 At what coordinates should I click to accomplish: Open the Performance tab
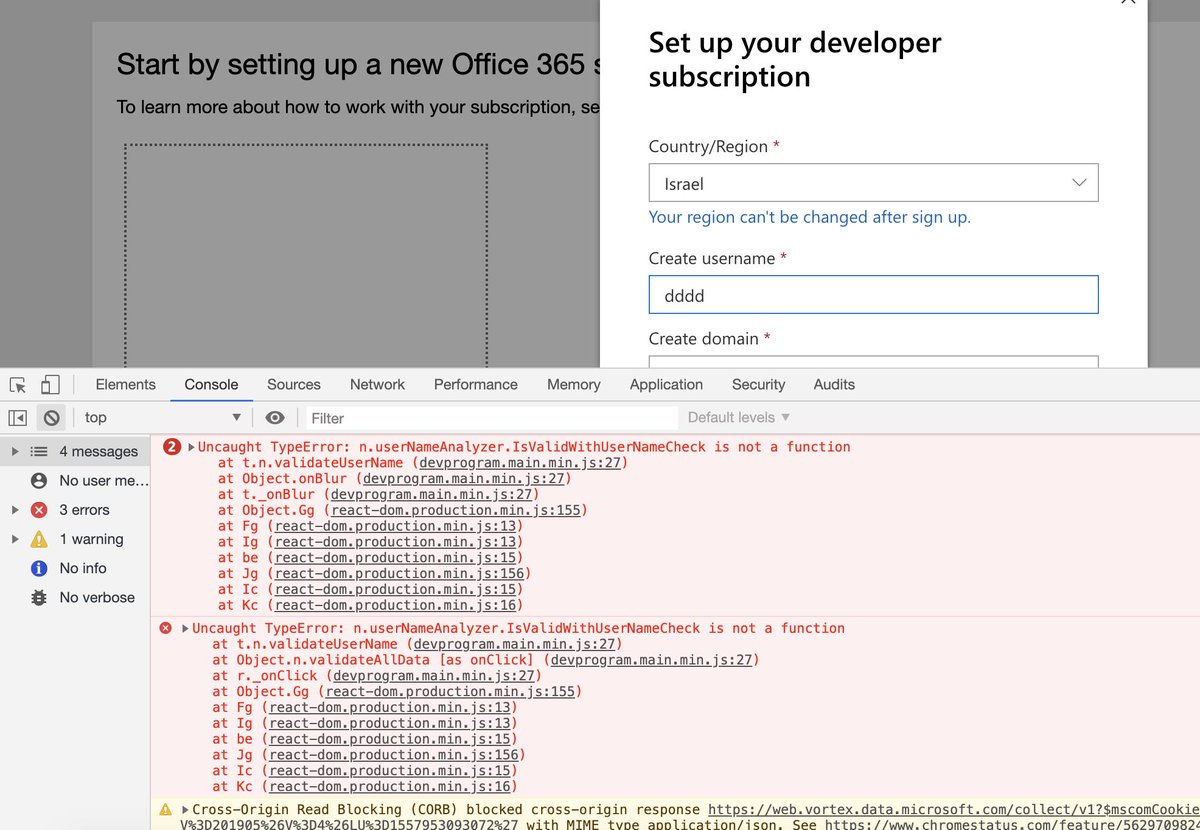(476, 384)
